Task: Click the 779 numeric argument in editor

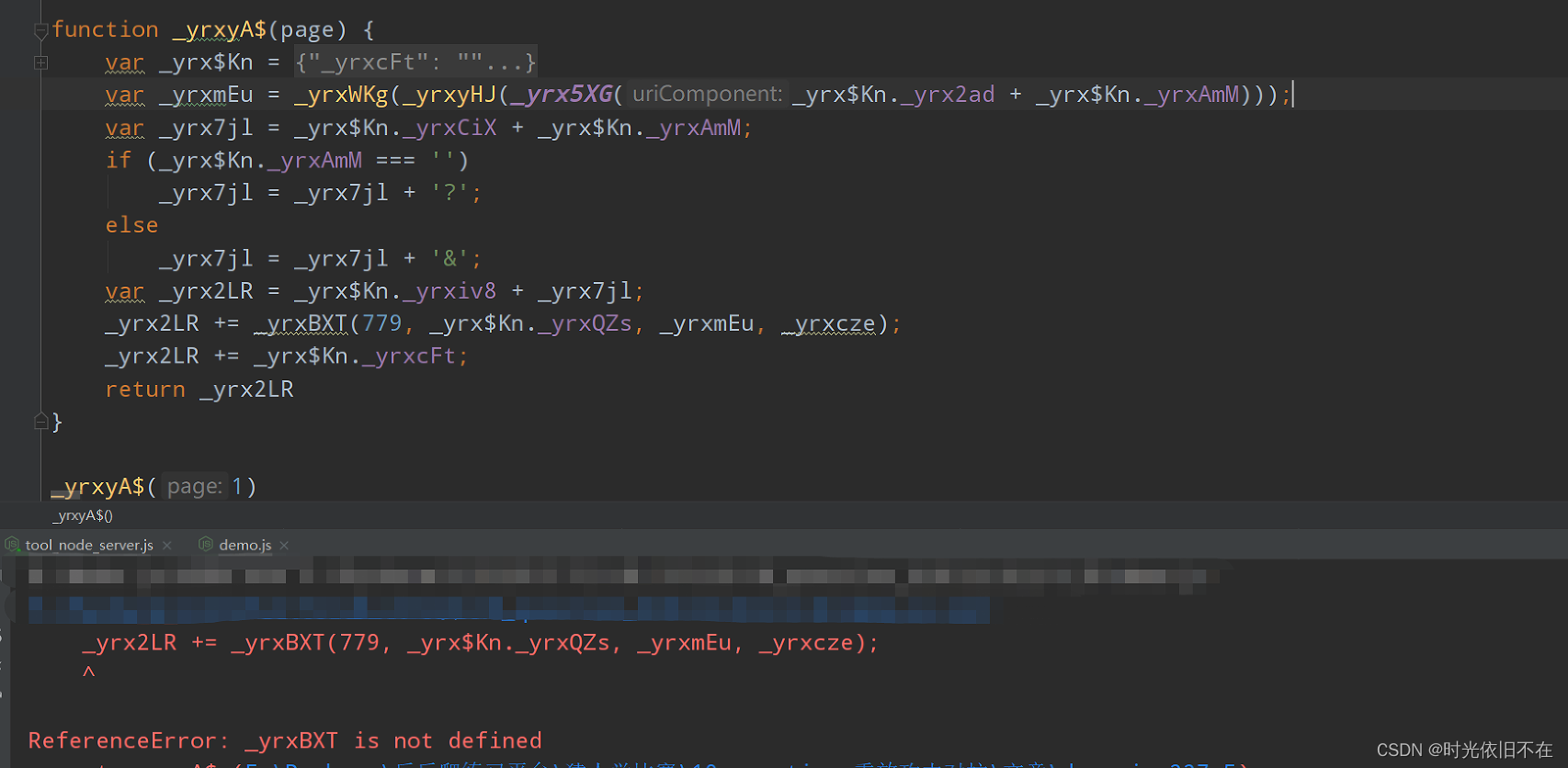Action: click(382, 323)
